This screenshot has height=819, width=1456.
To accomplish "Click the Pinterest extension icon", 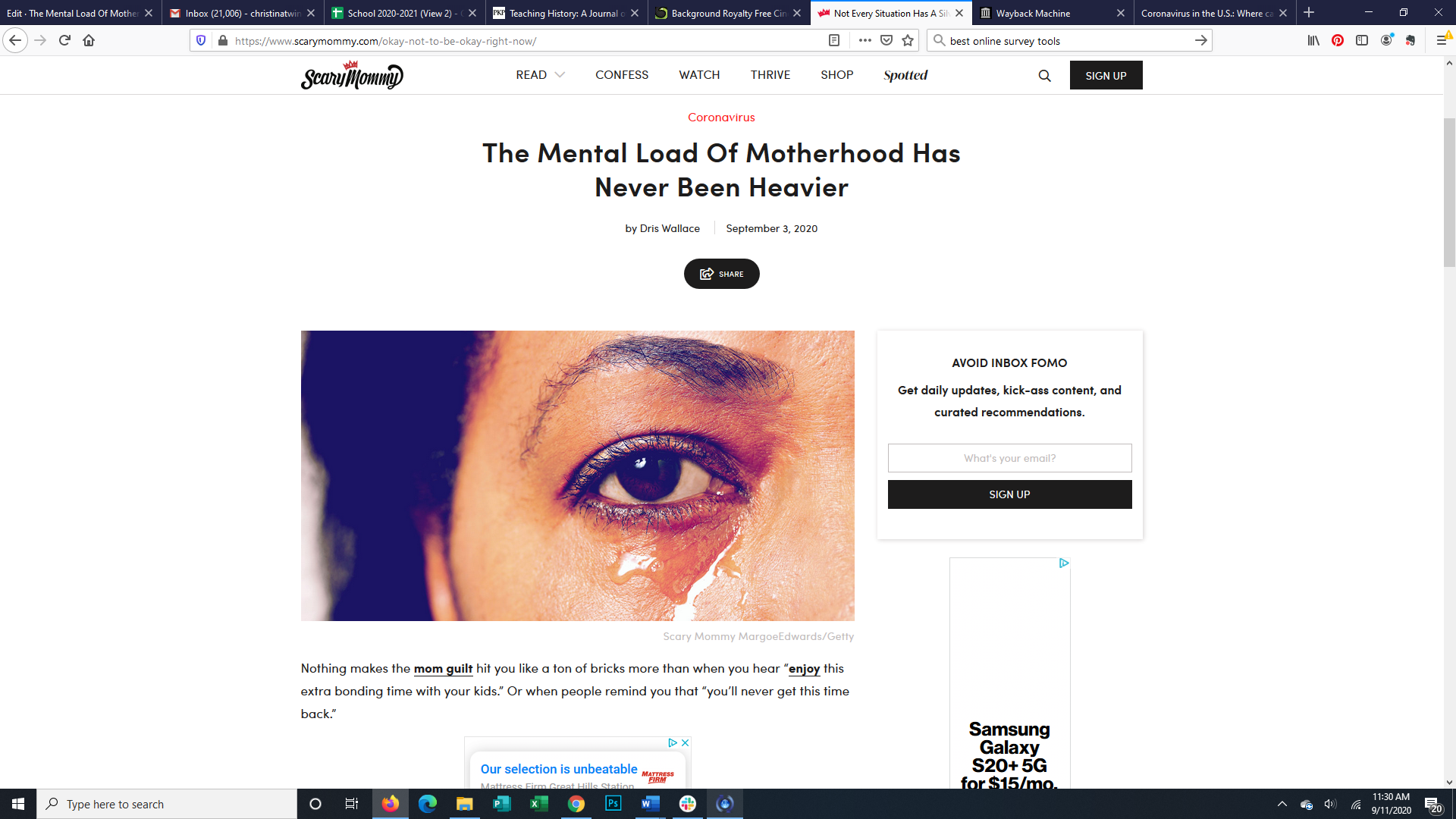I will tap(1338, 41).
